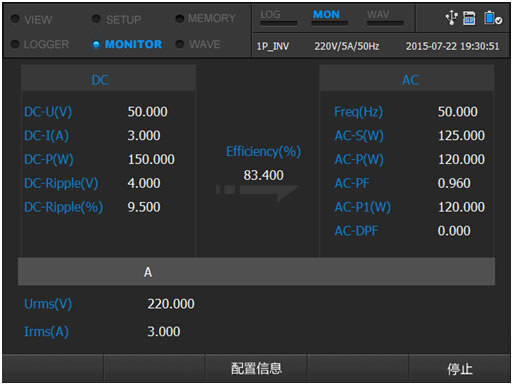Image resolution: width=513 pixels, height=385 pixels.
Task: Select the VIEW mode indicator
Action: click(32, 19)
